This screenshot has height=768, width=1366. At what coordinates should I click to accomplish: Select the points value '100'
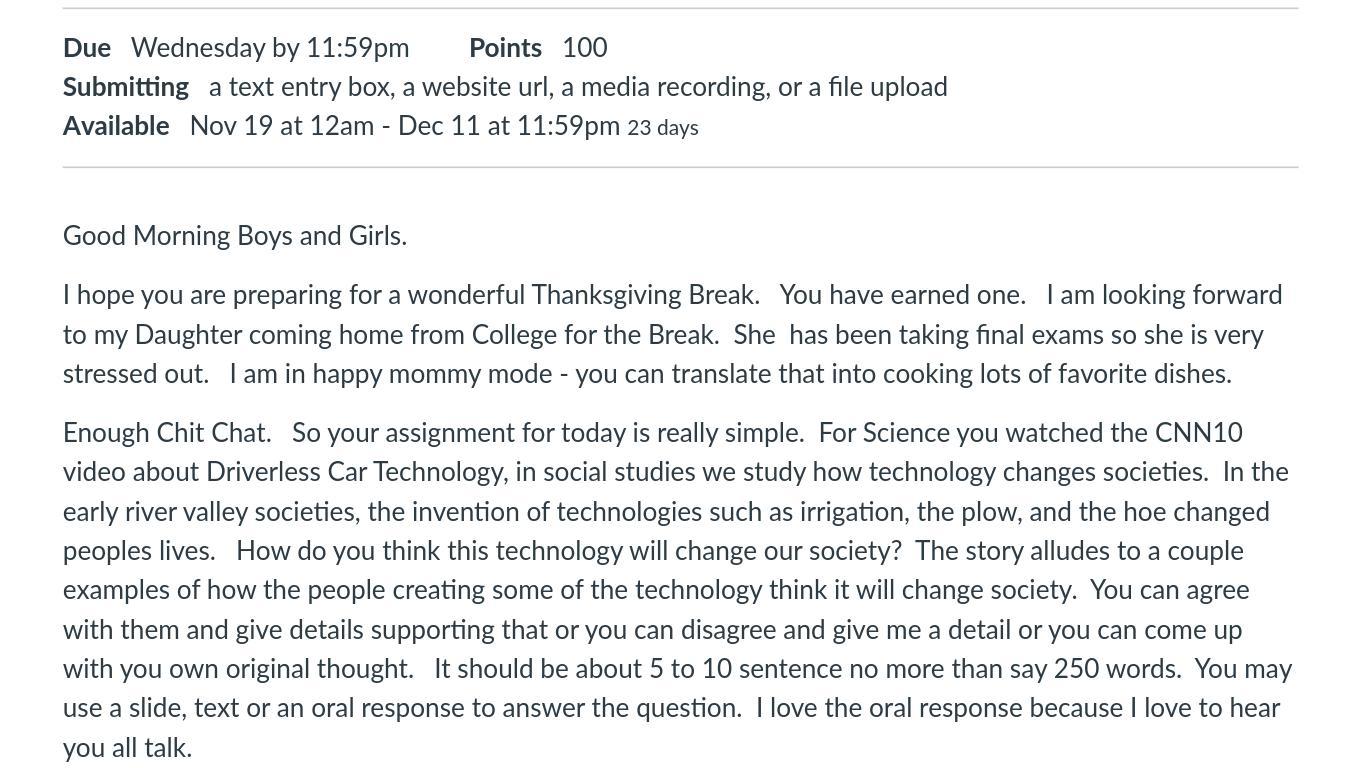[585, 48]
